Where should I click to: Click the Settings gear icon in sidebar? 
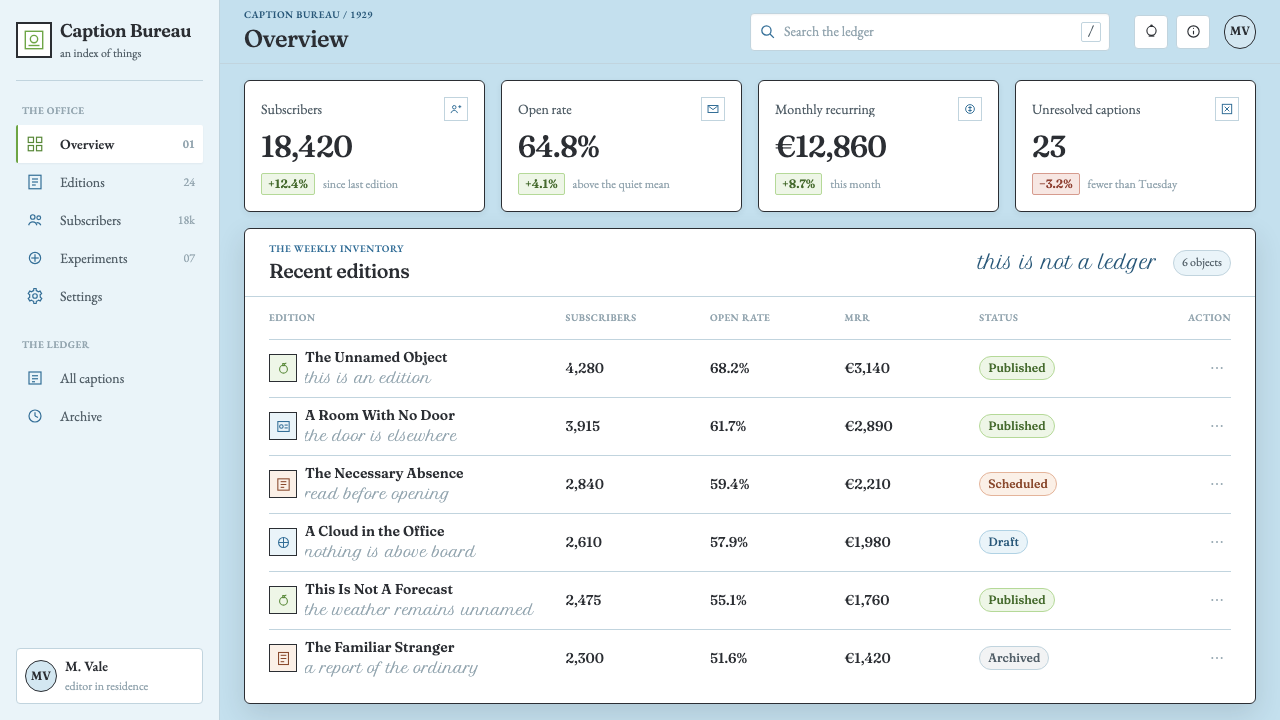[x=35, y=296]
